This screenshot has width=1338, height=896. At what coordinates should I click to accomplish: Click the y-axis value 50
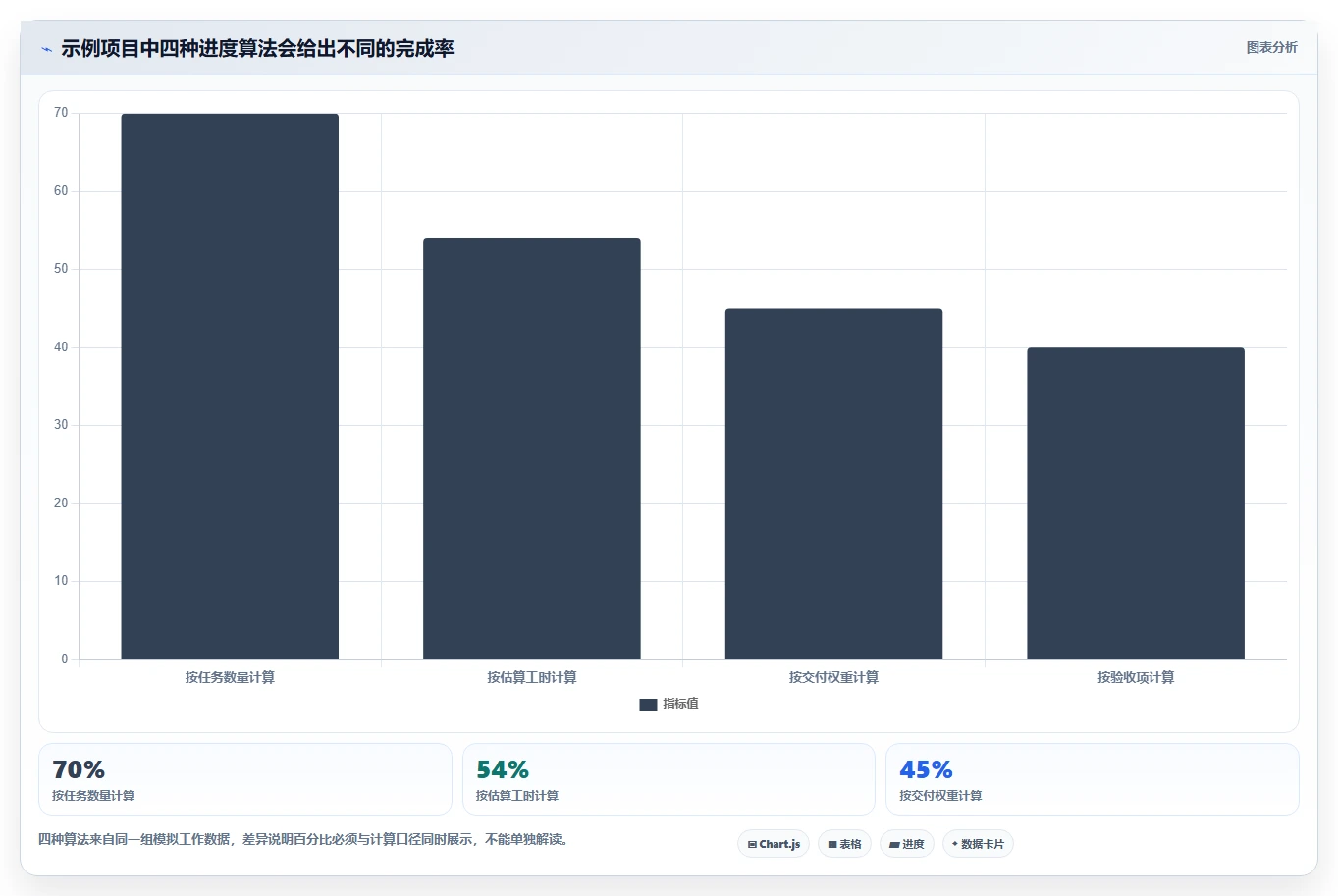point(61,269)
